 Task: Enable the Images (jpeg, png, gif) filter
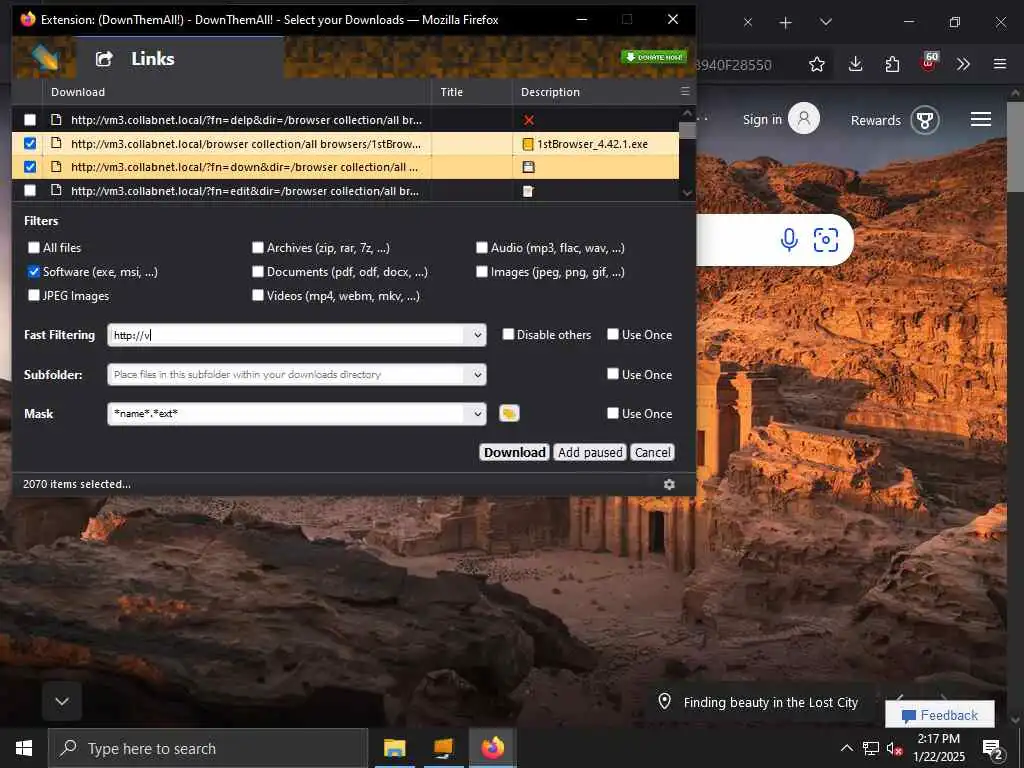[x=482, y=272]
